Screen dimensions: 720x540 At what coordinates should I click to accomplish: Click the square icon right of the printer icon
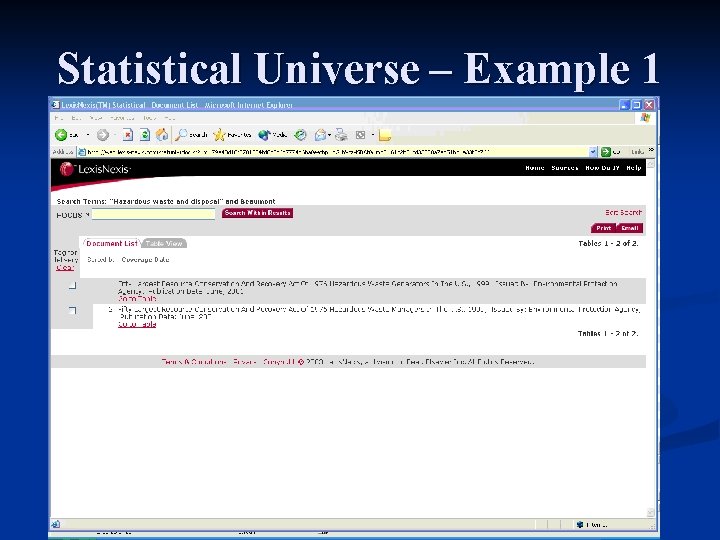click(360, 135)
